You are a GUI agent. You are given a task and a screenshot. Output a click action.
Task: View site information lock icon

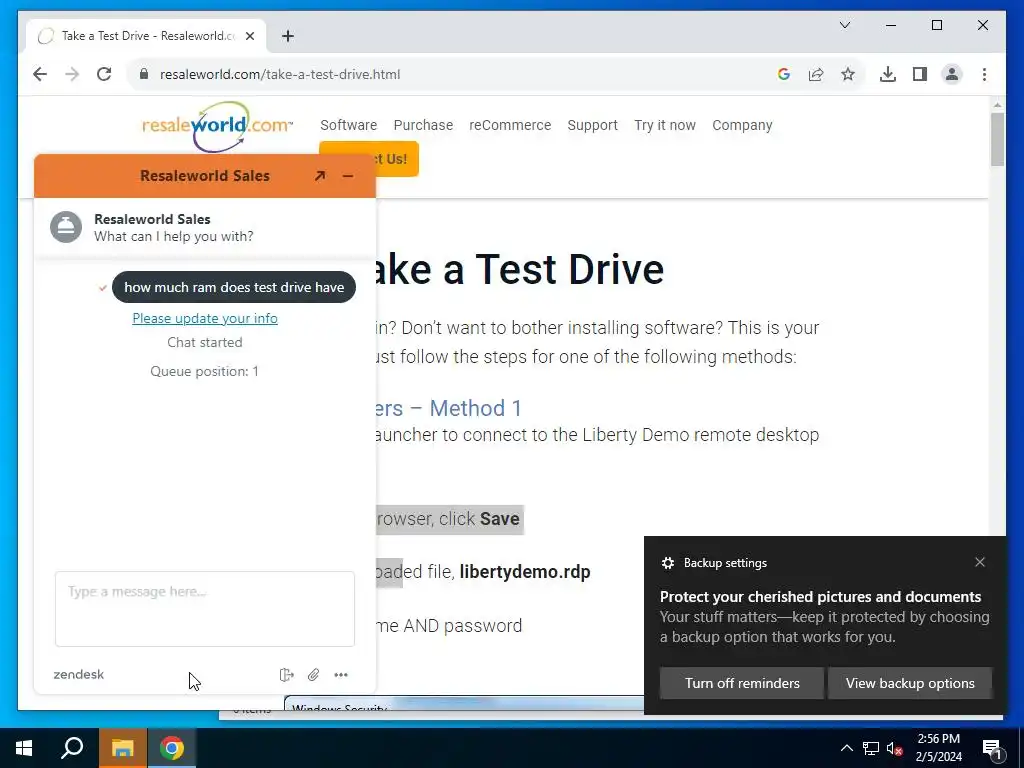click(144, 74)
